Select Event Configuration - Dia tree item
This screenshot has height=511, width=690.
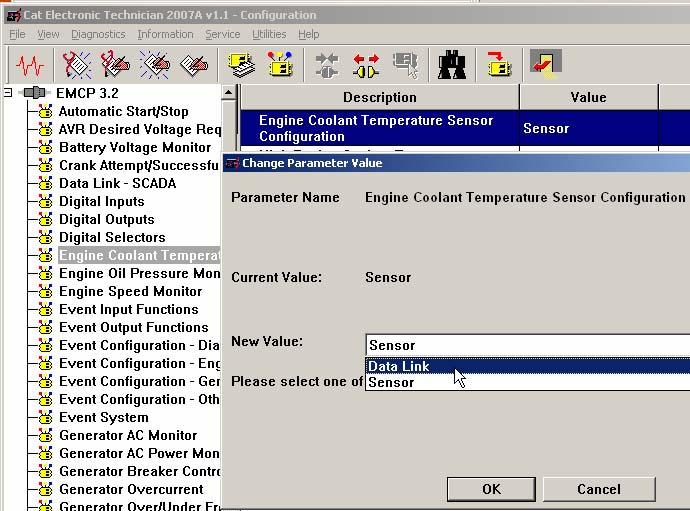139,346
